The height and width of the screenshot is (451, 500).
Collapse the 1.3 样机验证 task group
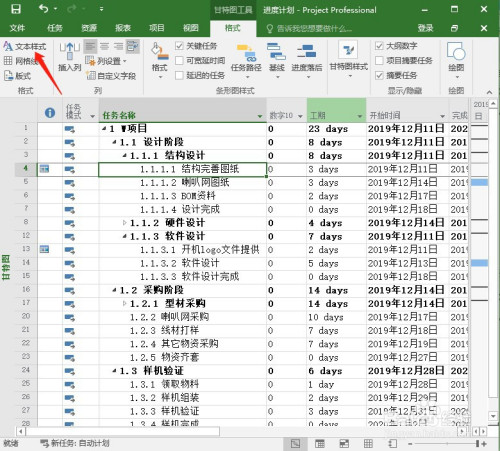click(114, 371)
